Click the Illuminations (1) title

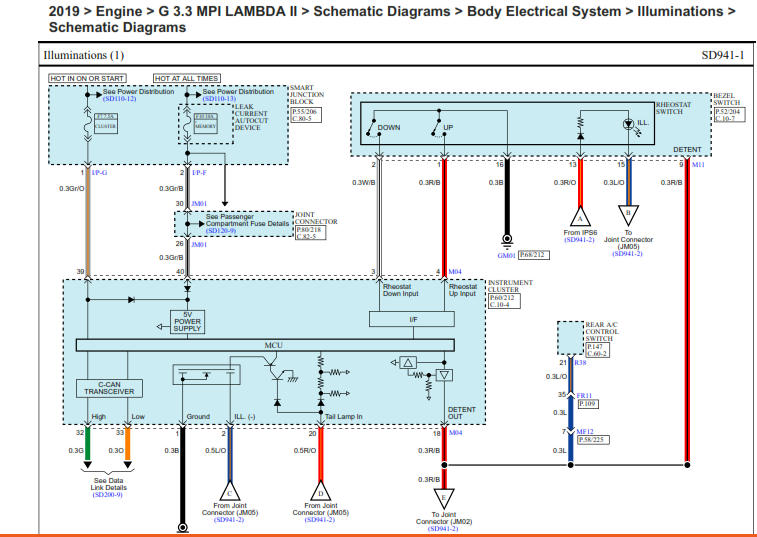tap(84, 56)
